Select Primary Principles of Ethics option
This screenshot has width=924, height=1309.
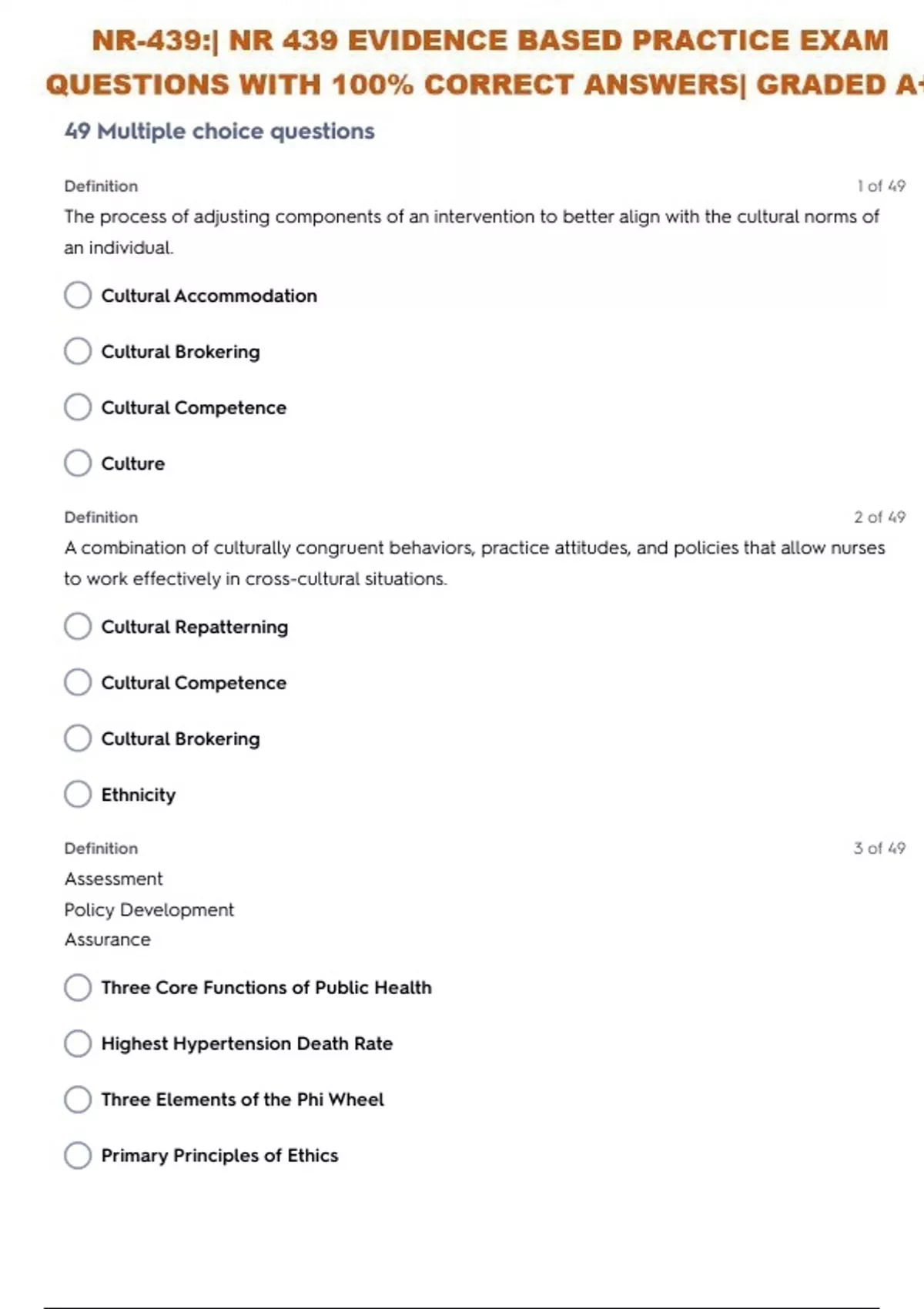click(x=78, y=1156)
